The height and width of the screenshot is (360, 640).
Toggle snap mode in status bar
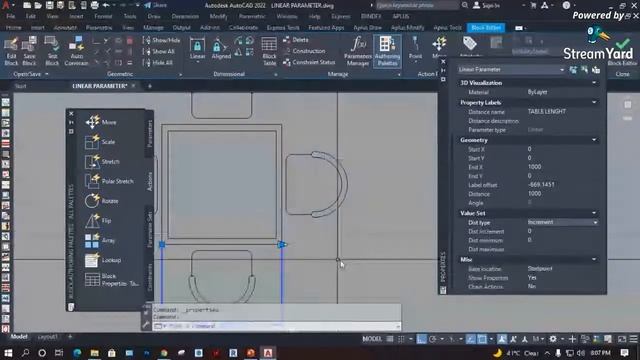(x=401, y=339)
